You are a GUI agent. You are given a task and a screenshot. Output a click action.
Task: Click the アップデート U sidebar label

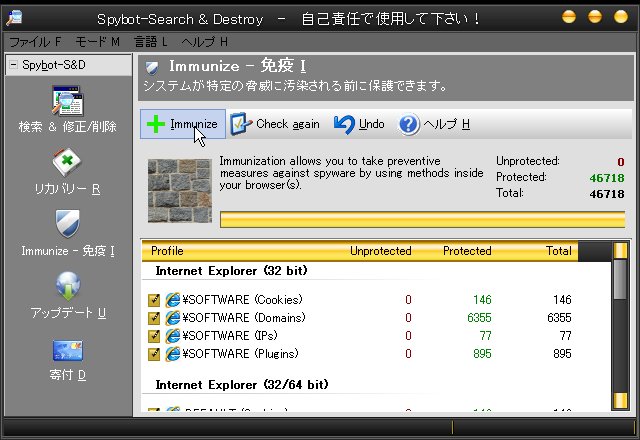point(68,313)
